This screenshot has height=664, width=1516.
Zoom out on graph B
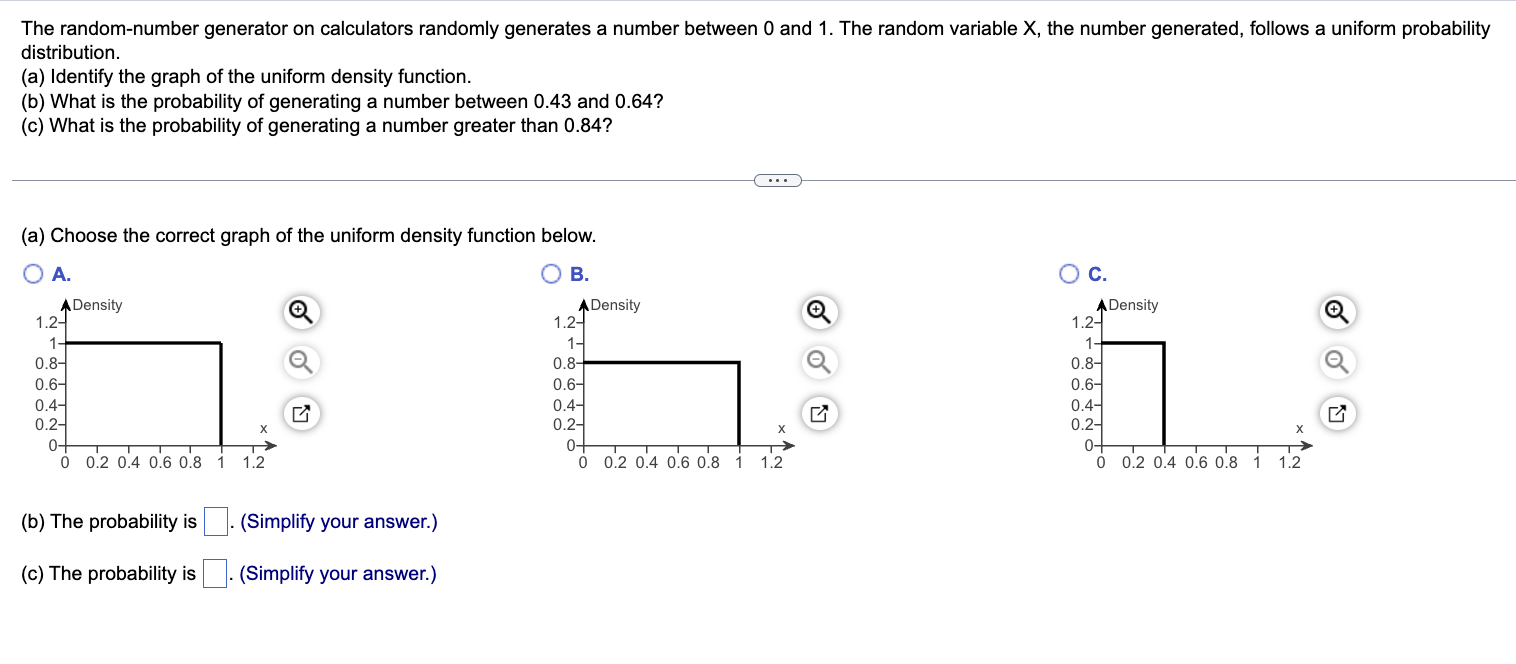[x=818, y=362]
